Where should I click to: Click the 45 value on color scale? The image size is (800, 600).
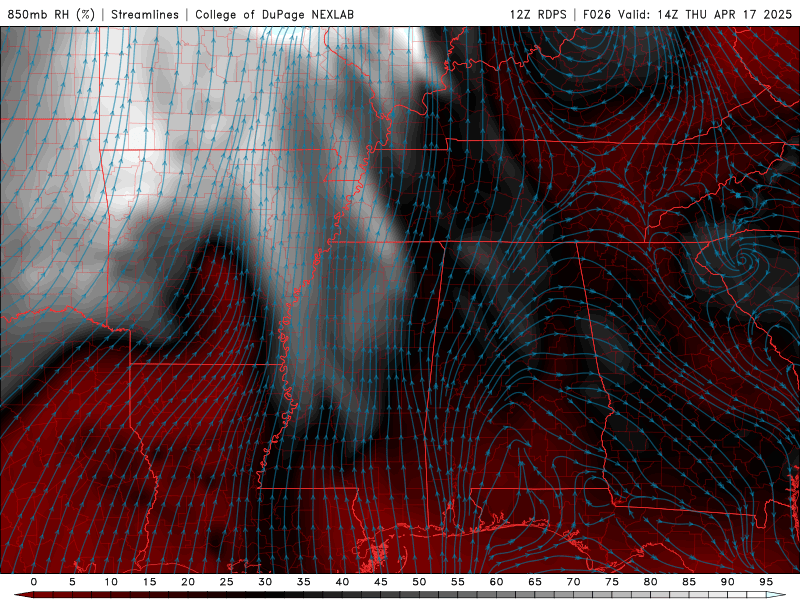381,582
